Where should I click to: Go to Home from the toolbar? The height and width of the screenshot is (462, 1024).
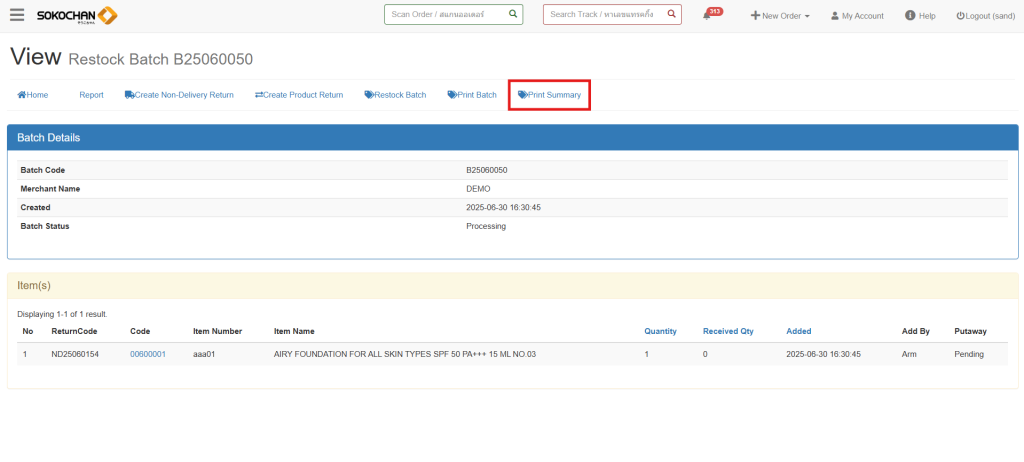click(x=33, y=95)
